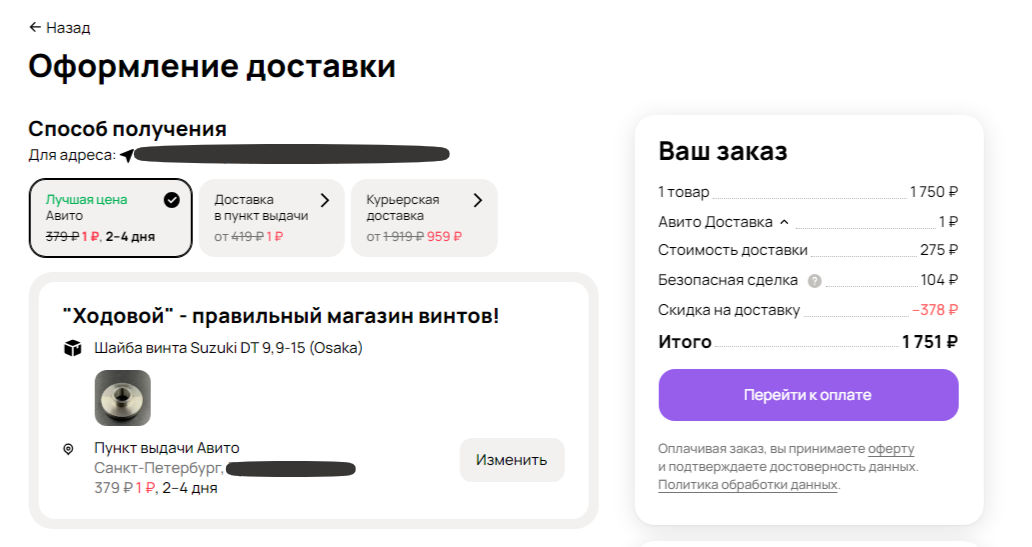Viewport: 1032px width, 547px height.
Task: Select the Лучшая цена Авито delivery option
Action: click(111, 218)
